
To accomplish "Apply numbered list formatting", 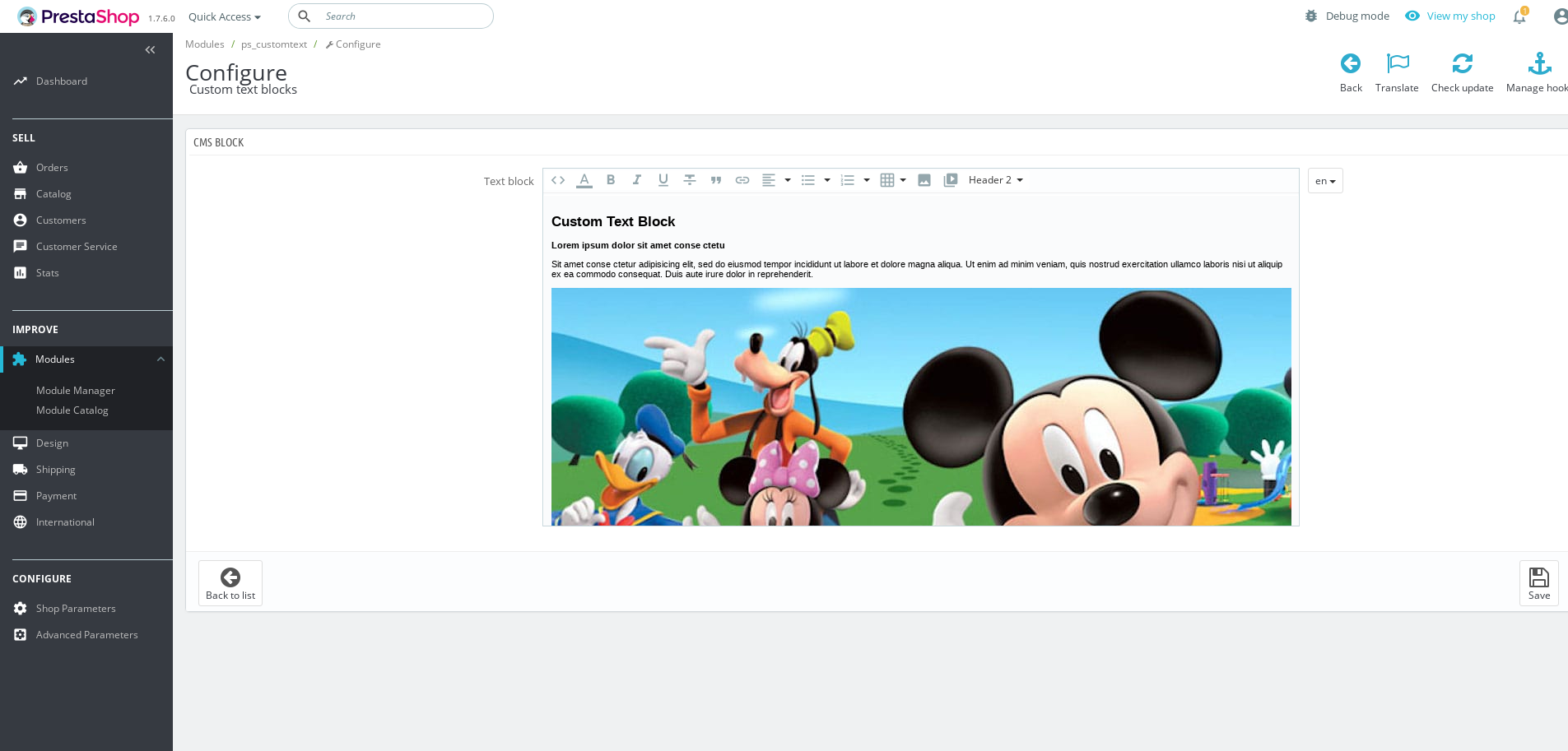I will point(848,180).
